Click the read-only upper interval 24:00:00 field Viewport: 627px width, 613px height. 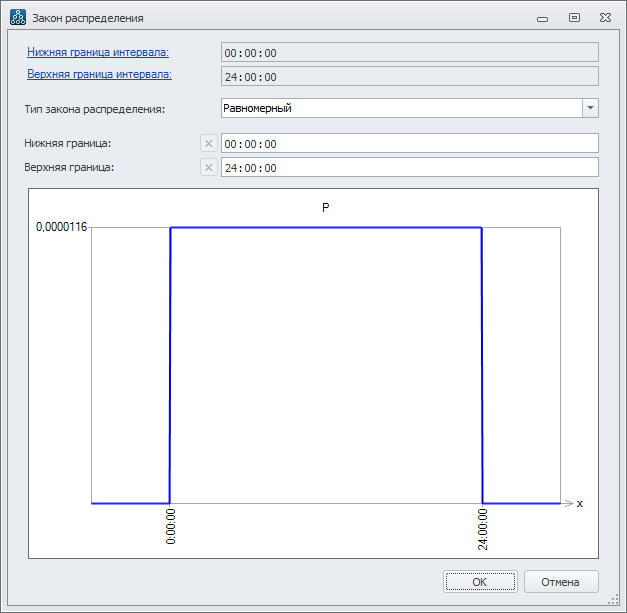click(x=409, y=77)
